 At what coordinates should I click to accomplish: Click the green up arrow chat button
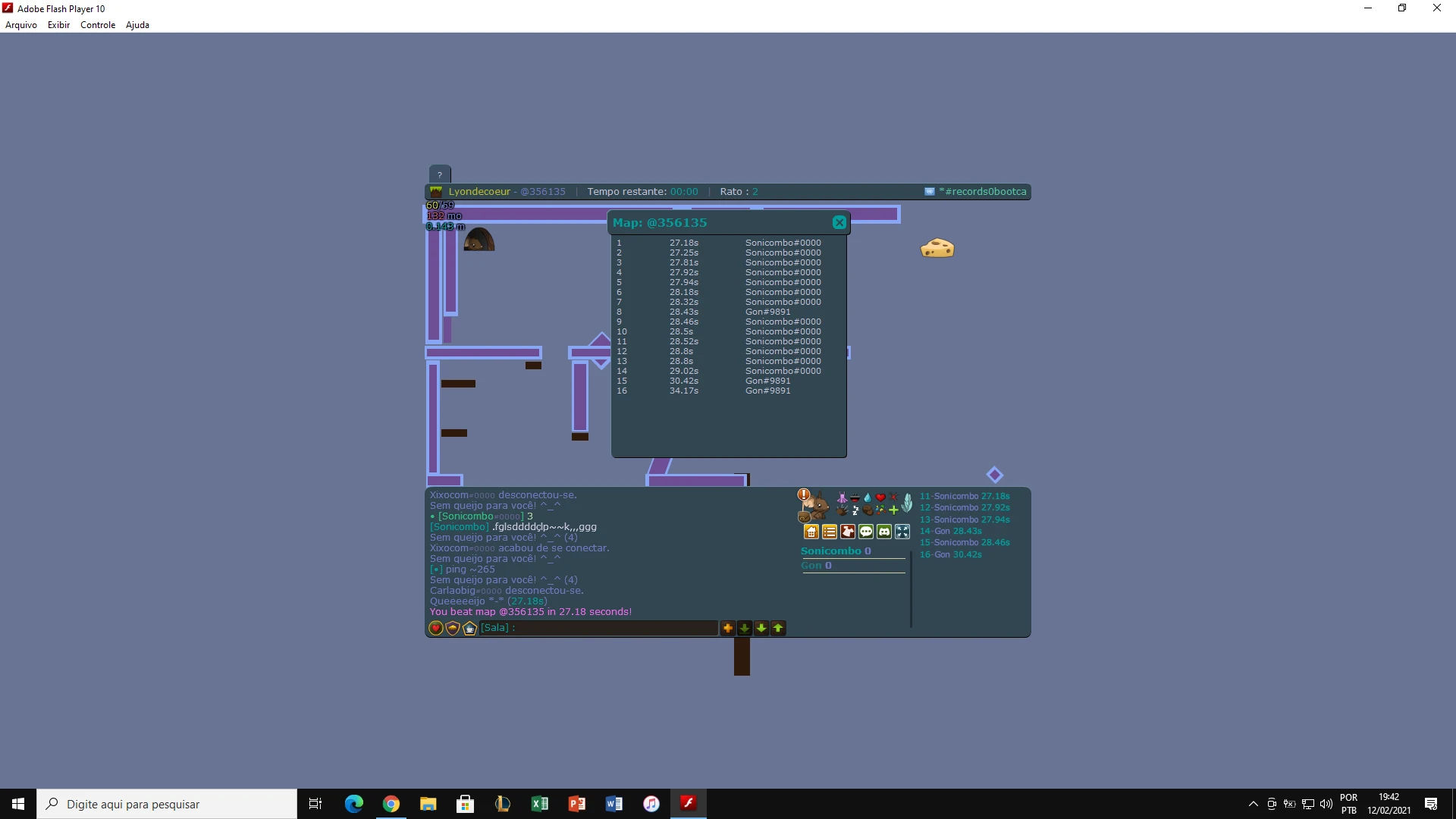pos(778,628)
